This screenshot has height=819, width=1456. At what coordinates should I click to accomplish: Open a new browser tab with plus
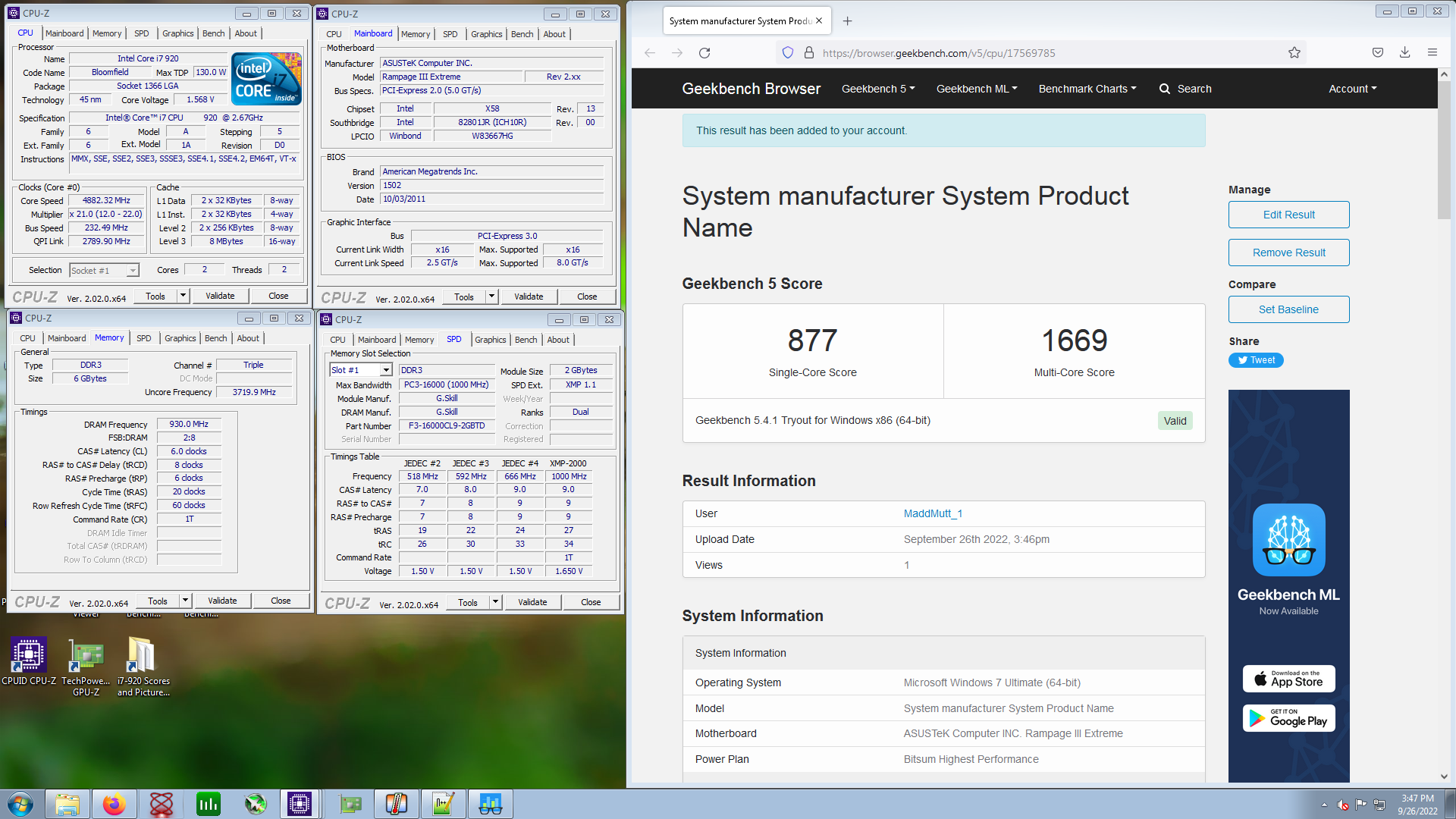(x=848, y=21)
